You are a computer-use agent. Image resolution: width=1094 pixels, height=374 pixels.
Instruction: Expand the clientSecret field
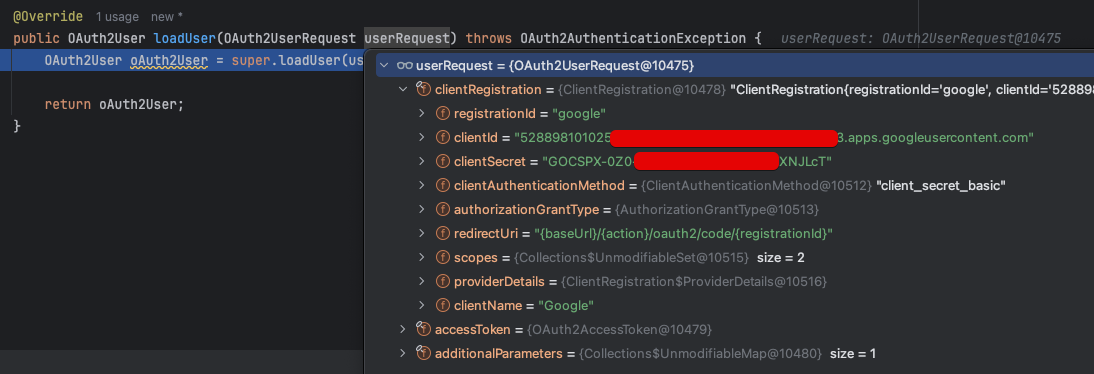pyautogui.click(x=421, y=162)
